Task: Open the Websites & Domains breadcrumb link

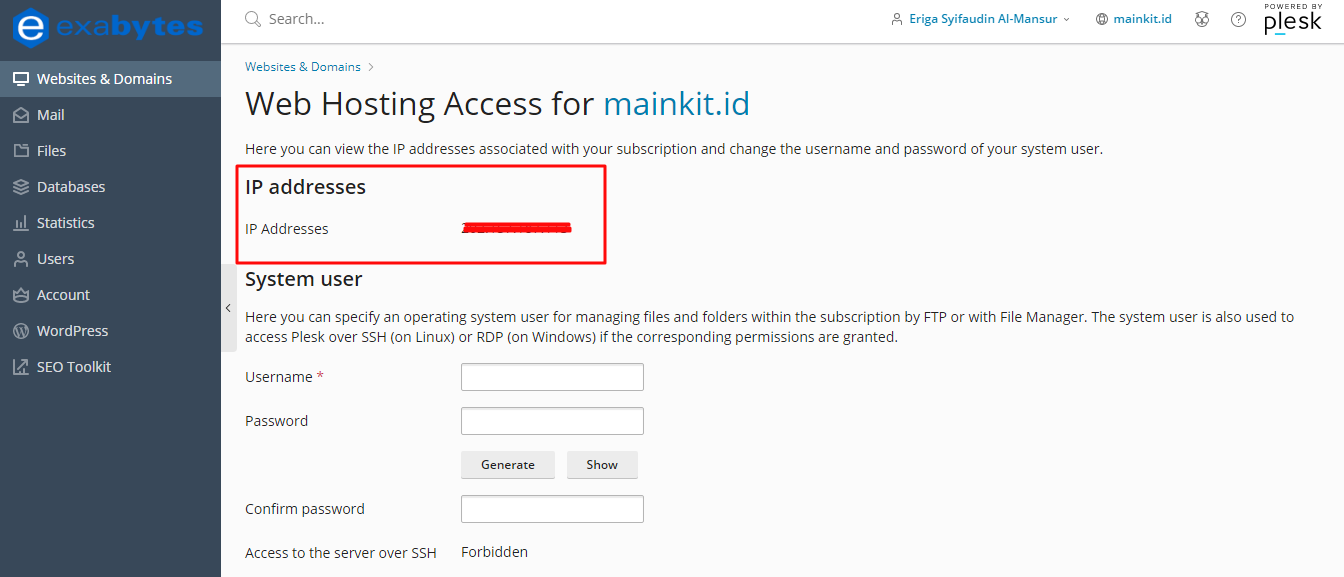Action: [x=302, y=66]
